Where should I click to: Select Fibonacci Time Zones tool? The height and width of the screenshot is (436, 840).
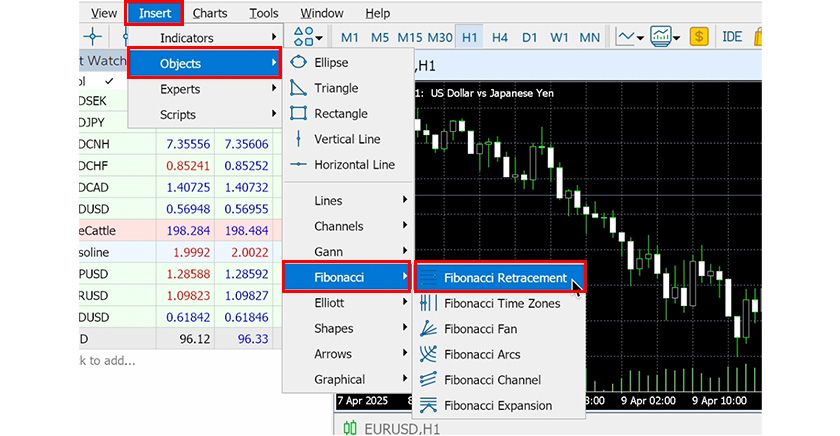(x=501, y=303)
